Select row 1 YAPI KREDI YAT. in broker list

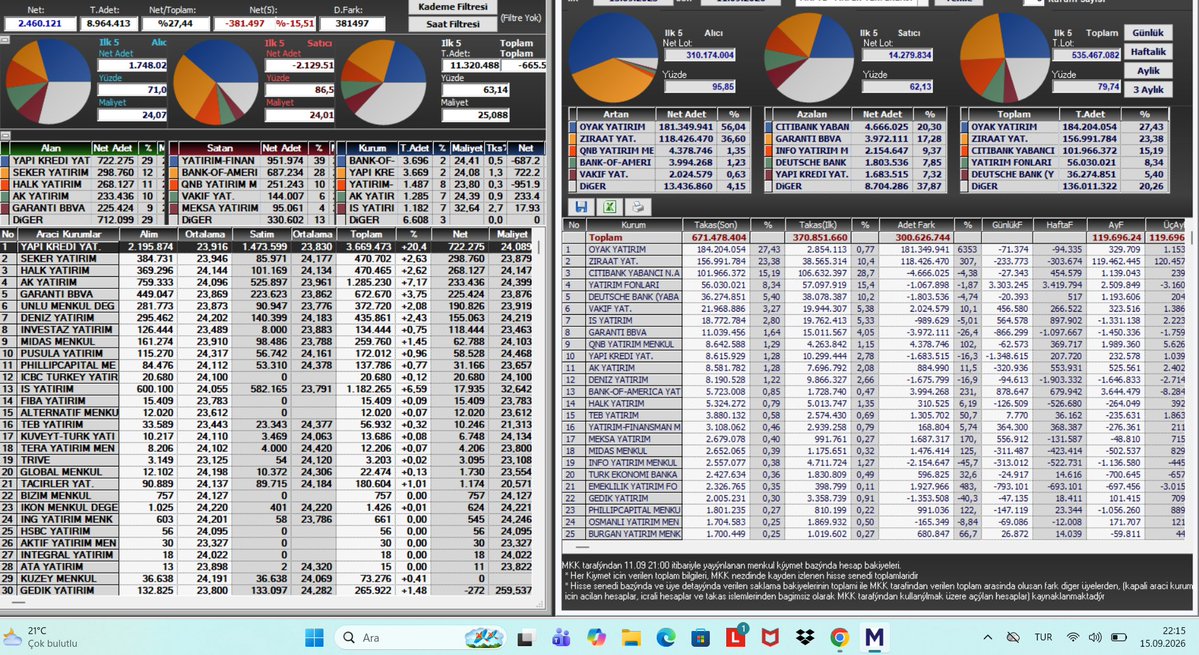[267, 247]
